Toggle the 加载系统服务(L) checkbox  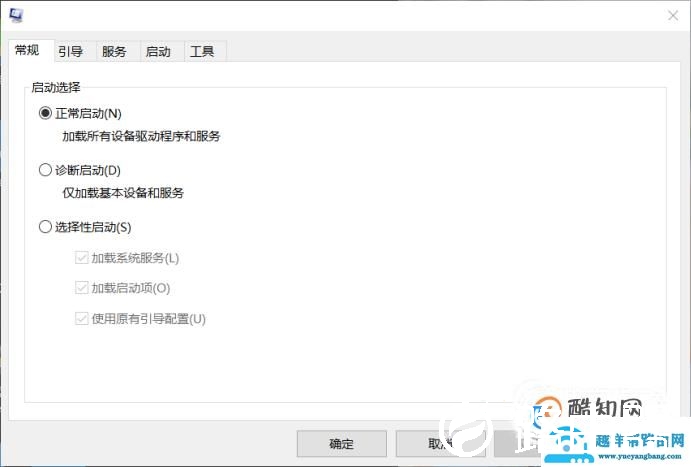[x=82, y=258]
